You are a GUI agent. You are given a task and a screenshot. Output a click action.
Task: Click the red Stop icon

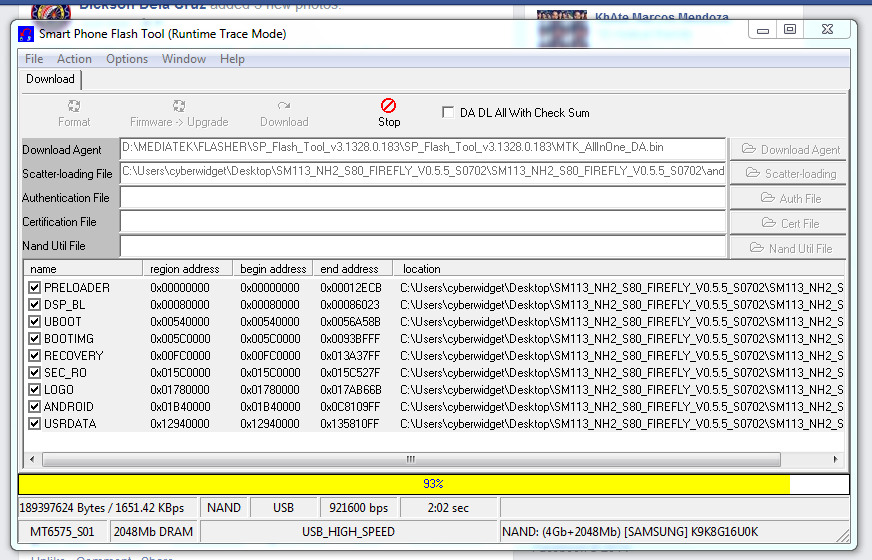pyautogui.click(x=389, y=105)
